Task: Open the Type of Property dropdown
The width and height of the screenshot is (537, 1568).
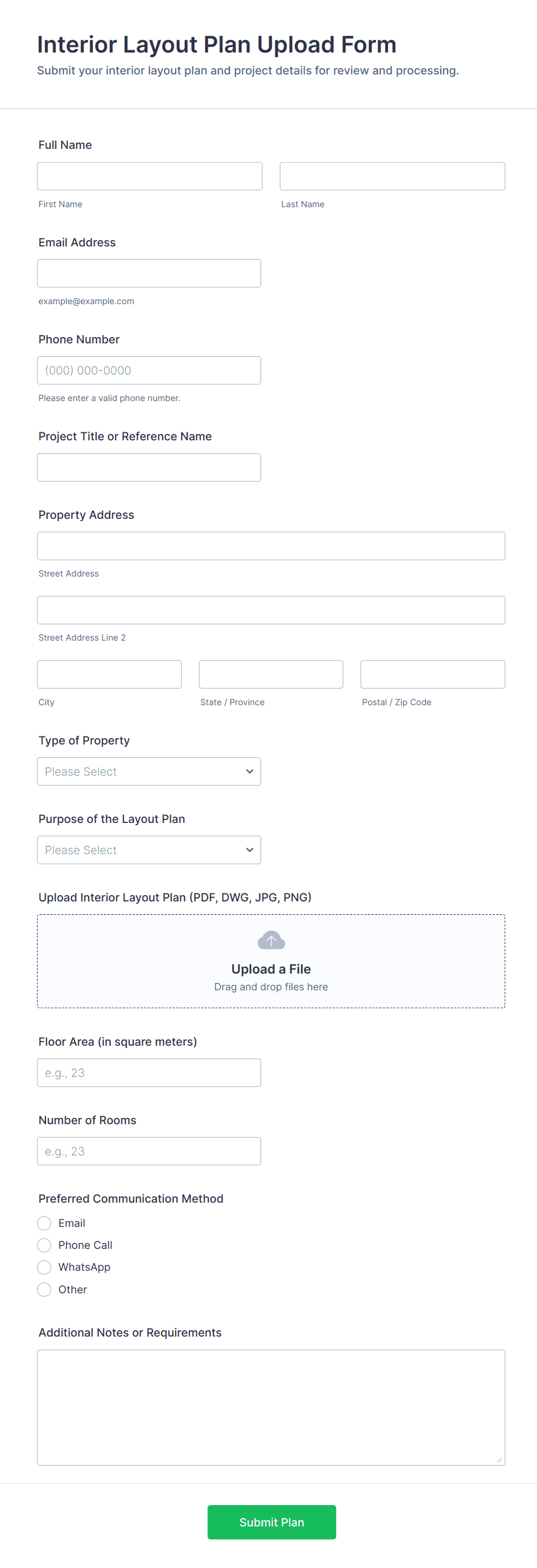Action: point(148,771)
